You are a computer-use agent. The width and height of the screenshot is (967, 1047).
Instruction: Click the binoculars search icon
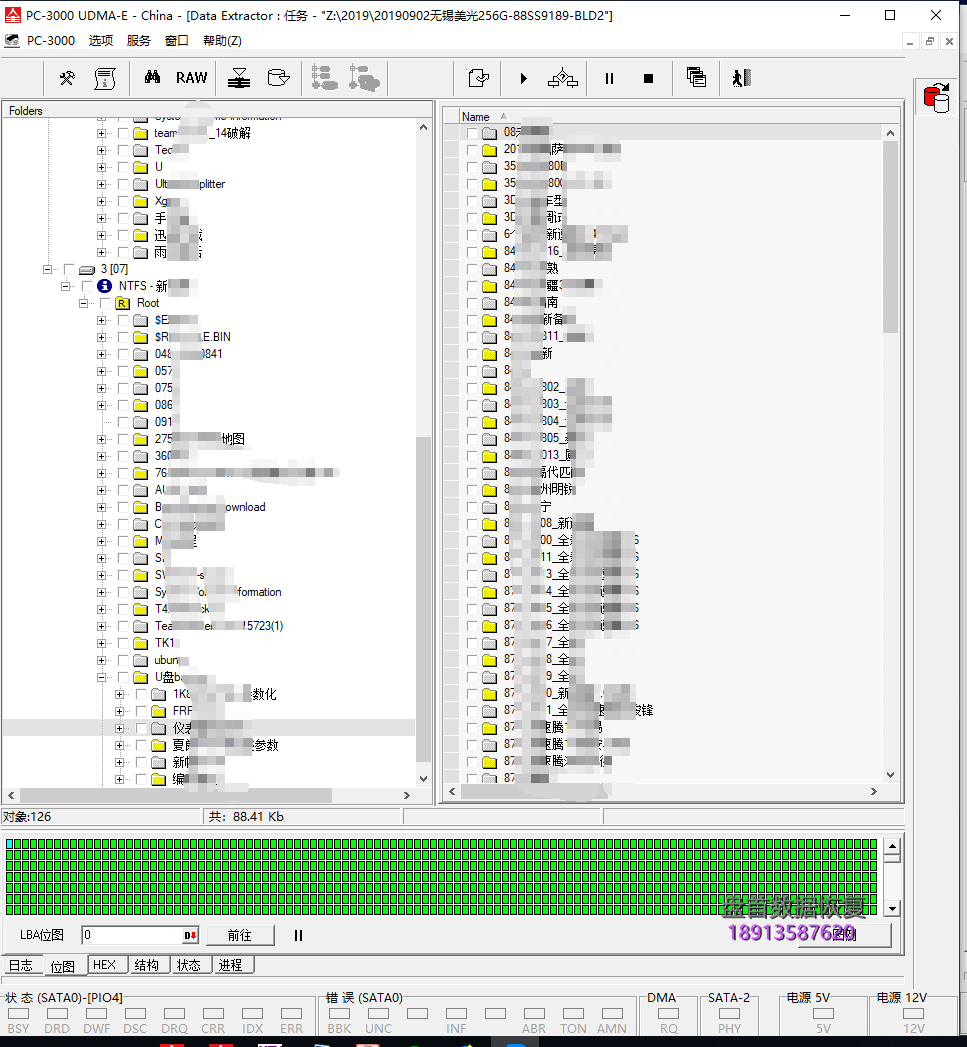(152, 77)
